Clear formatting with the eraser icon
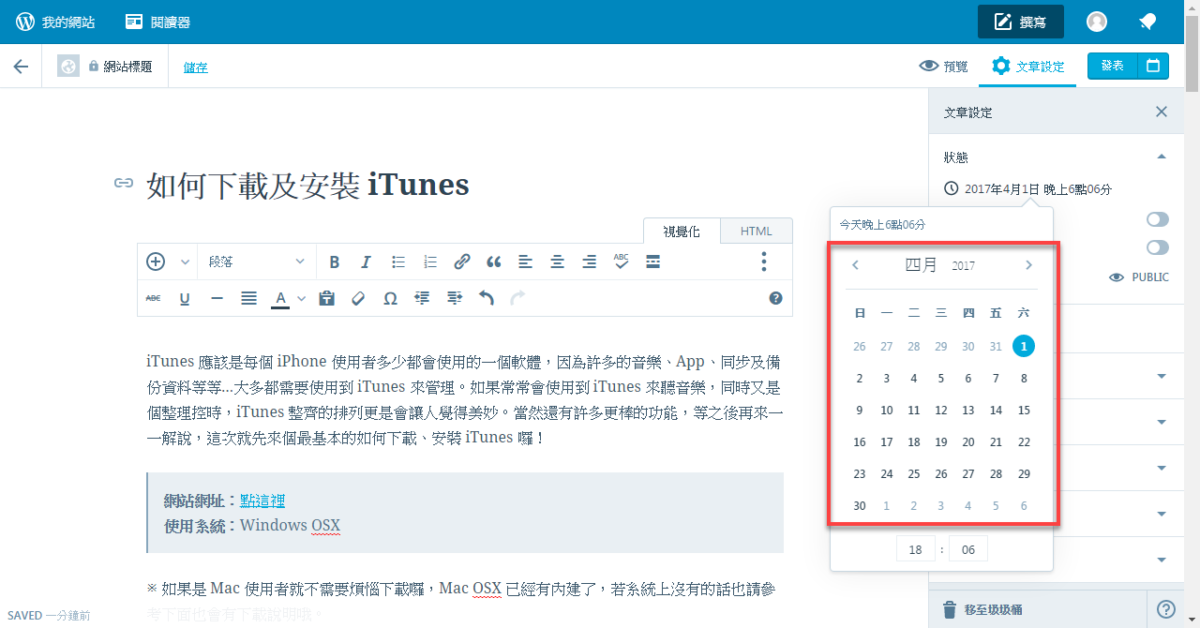Viewport: 1200px width, 628px height. [358, 298]
